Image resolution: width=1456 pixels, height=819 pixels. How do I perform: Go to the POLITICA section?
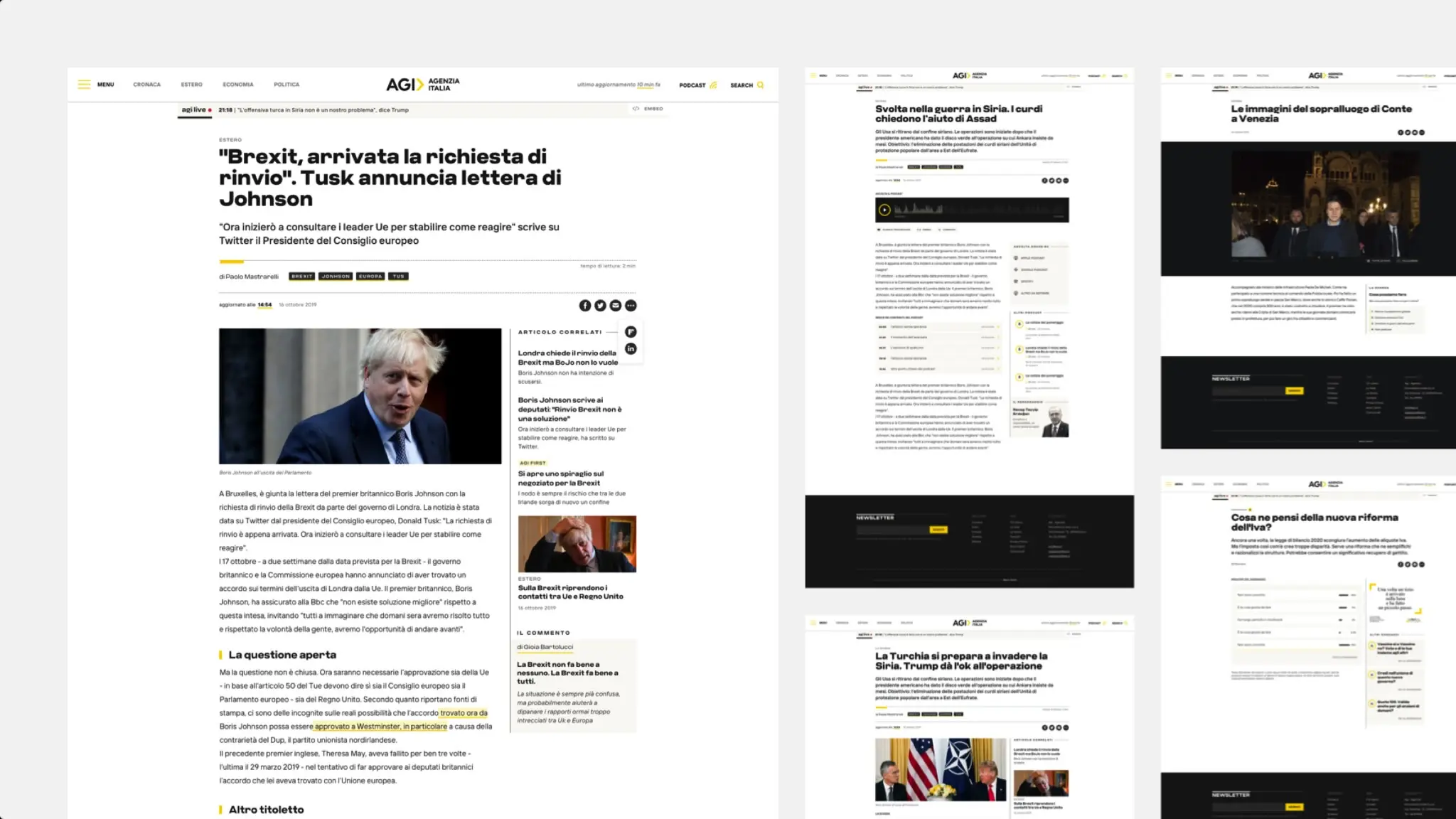287,85
